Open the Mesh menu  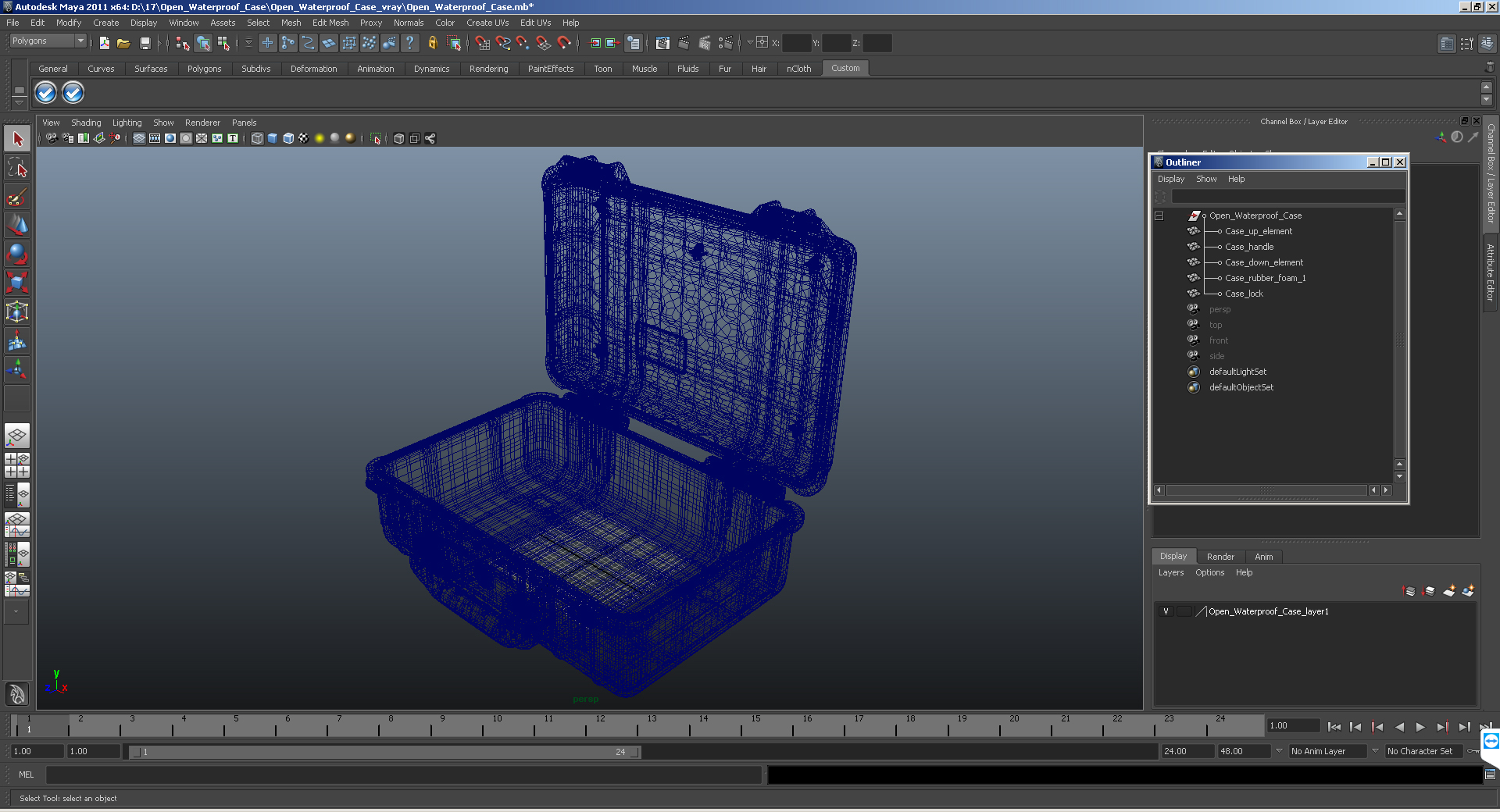coord(291,23)
